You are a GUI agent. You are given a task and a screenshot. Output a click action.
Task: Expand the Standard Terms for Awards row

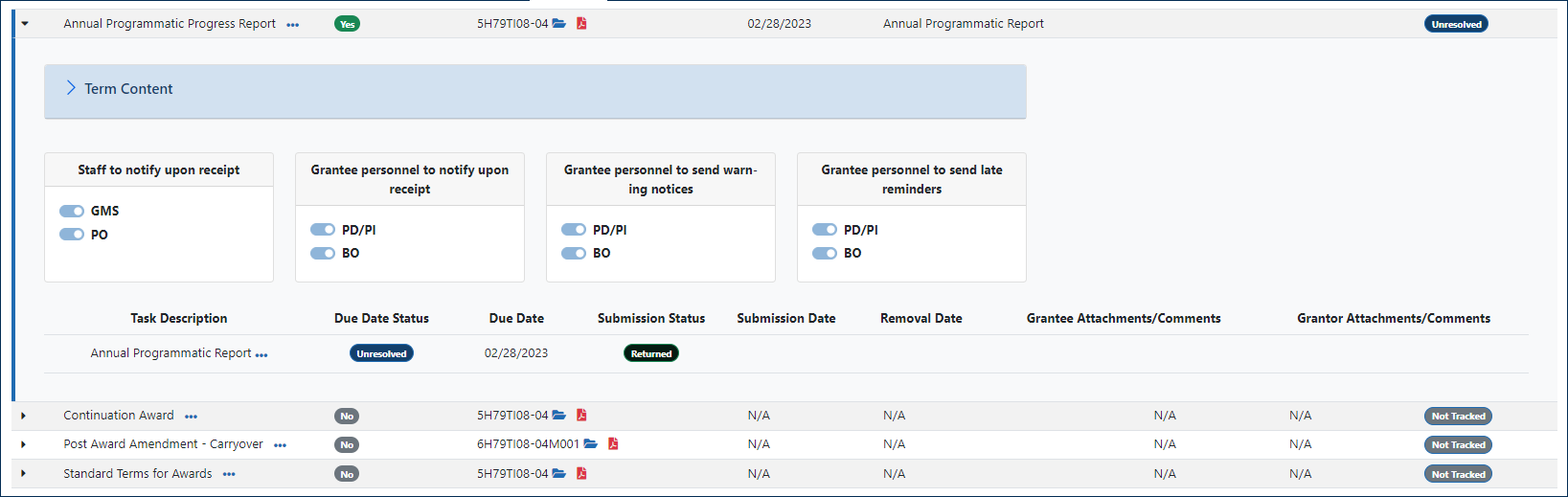24,473
